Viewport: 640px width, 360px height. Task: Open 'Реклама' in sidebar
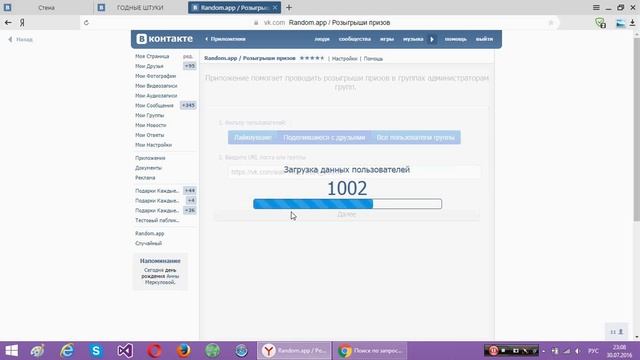(x=145, y=178)
